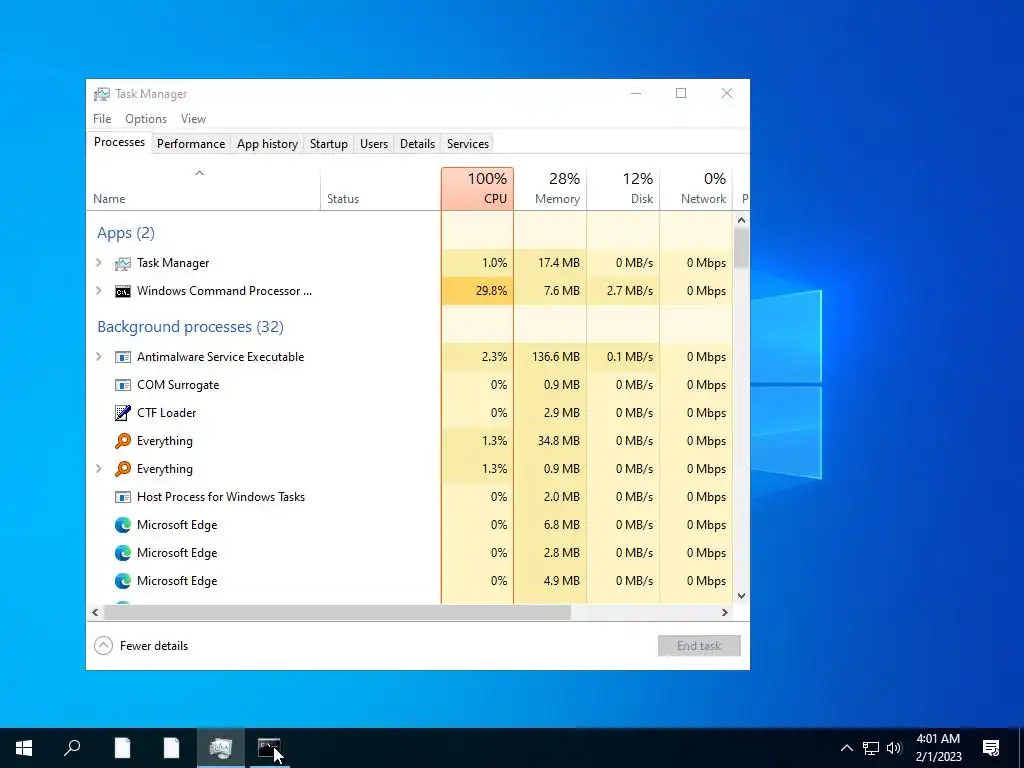This screenshot has height=768, width=1024.
Task: Sort by the 28% Memory column header
Action: tap(551, 189)
